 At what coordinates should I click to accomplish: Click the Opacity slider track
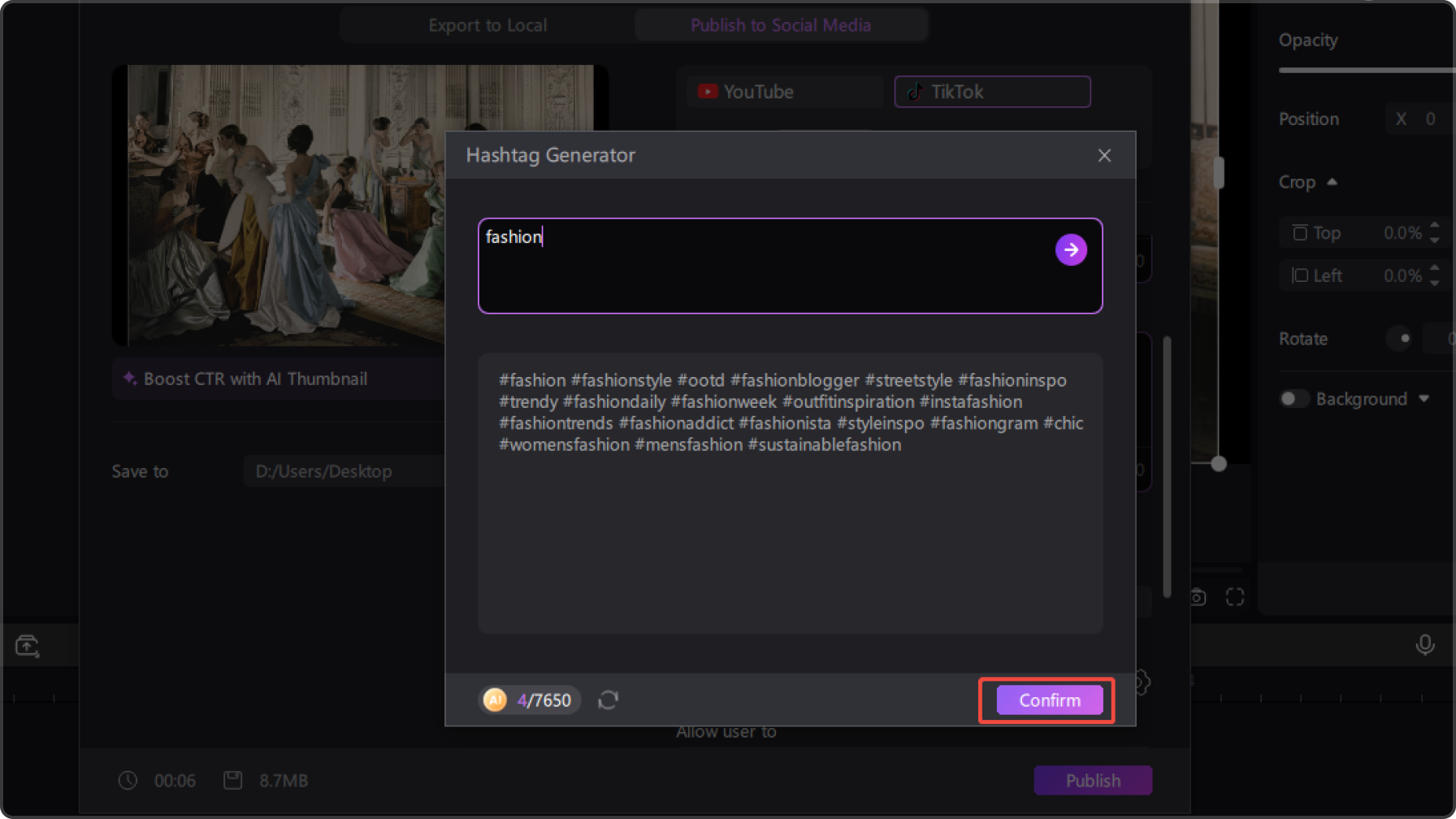click(1367, 71)
